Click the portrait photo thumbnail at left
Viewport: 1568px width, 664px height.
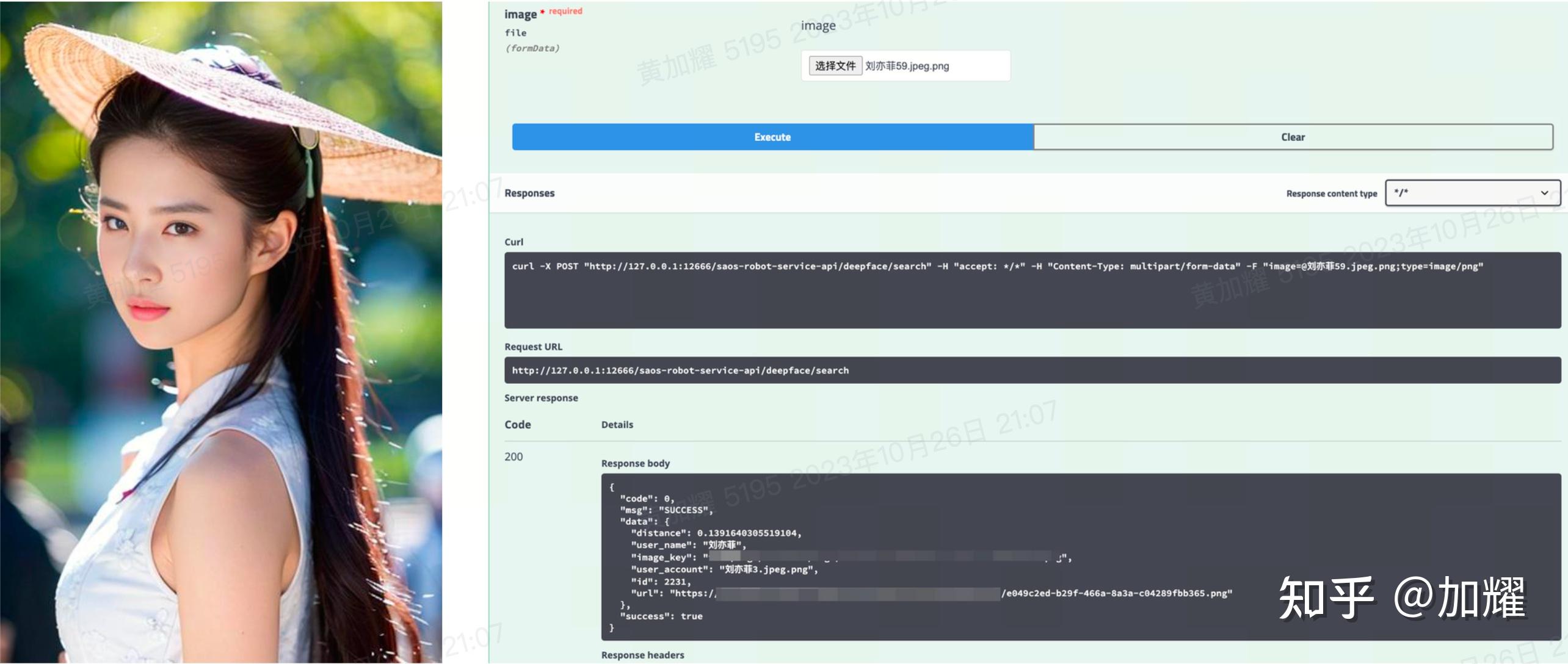point(221,332)
